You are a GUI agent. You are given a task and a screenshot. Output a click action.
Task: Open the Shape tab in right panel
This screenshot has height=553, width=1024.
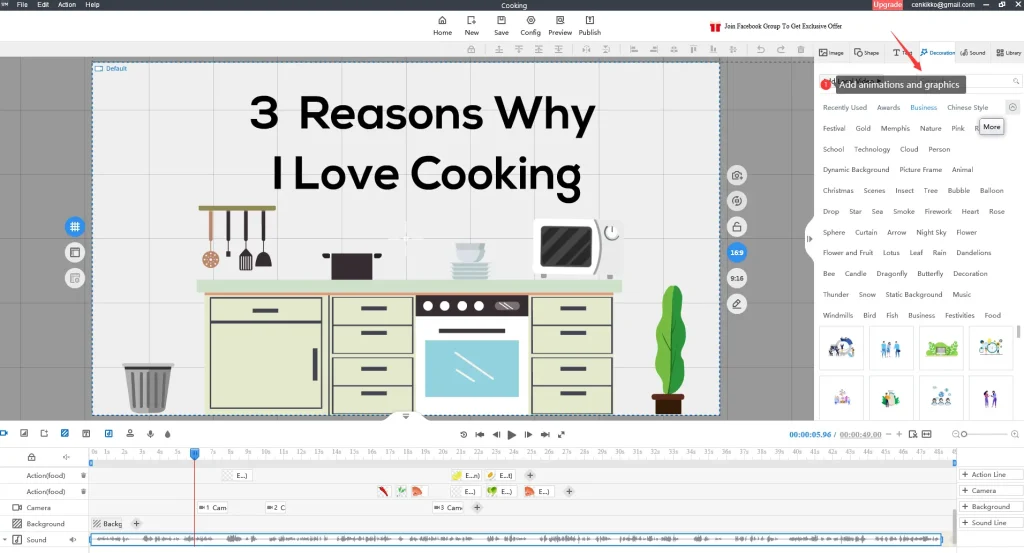(x=866, y=52)
